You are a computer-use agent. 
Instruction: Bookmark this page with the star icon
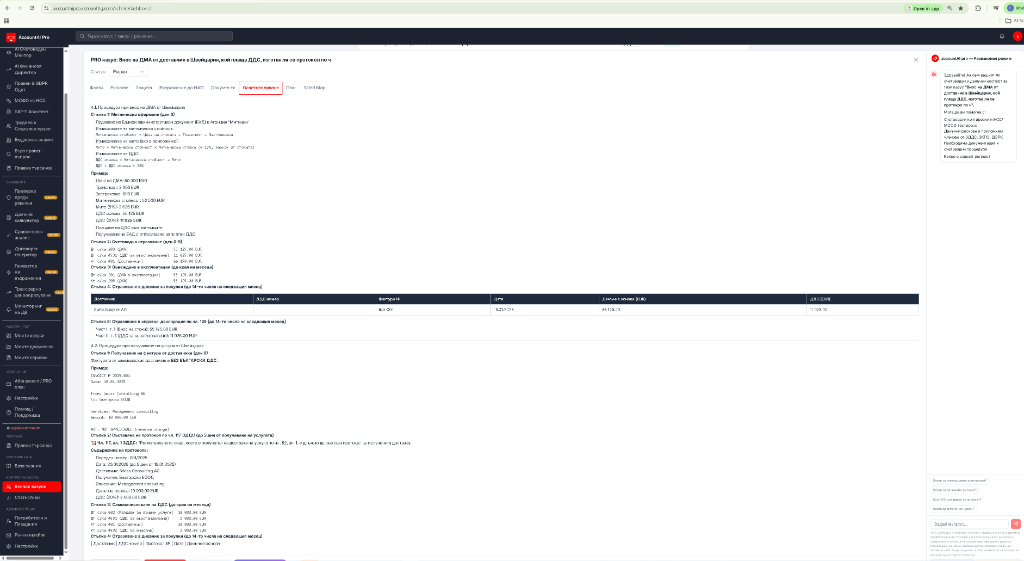961,8
